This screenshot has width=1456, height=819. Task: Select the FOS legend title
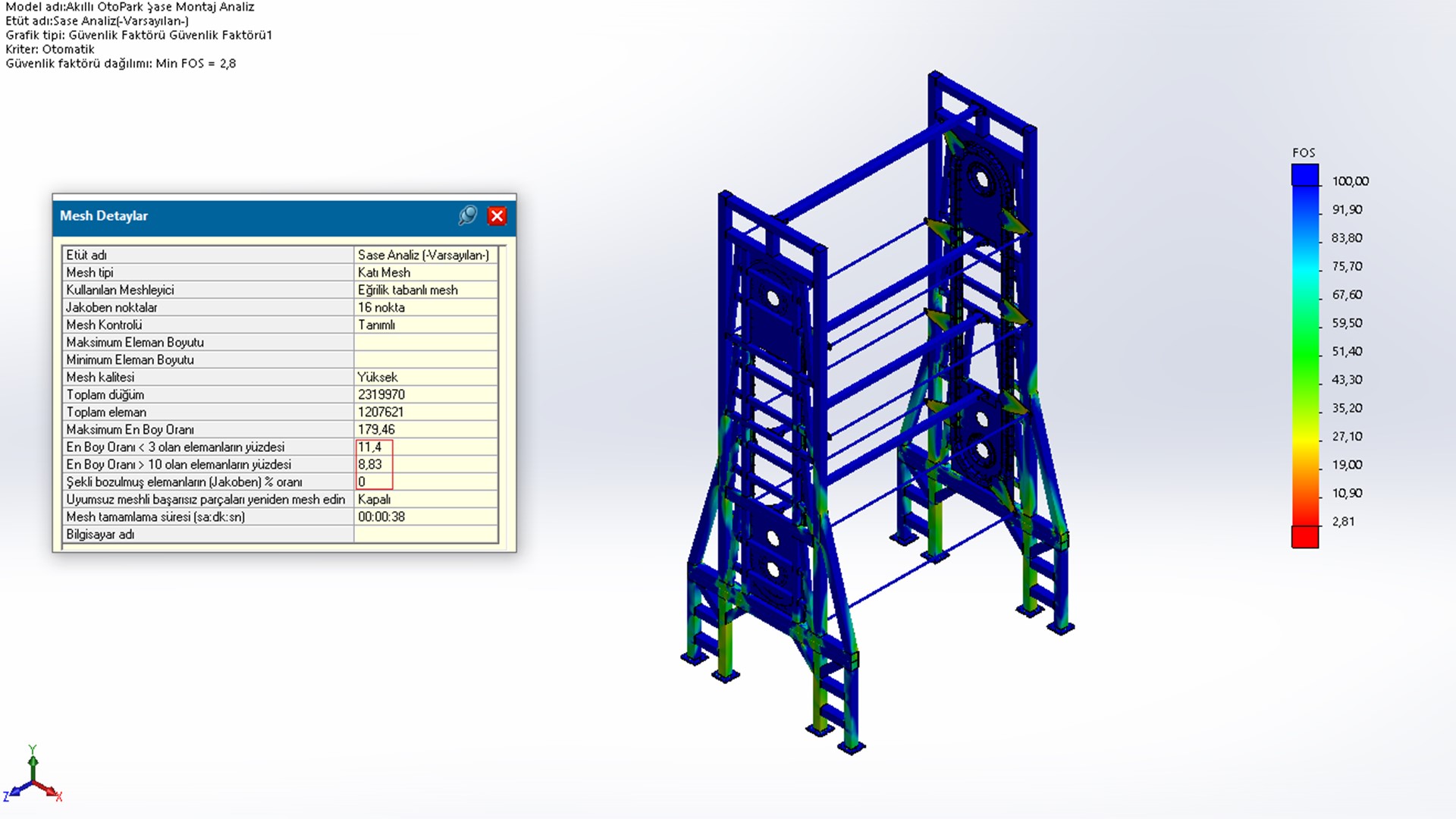(1304, 153)
